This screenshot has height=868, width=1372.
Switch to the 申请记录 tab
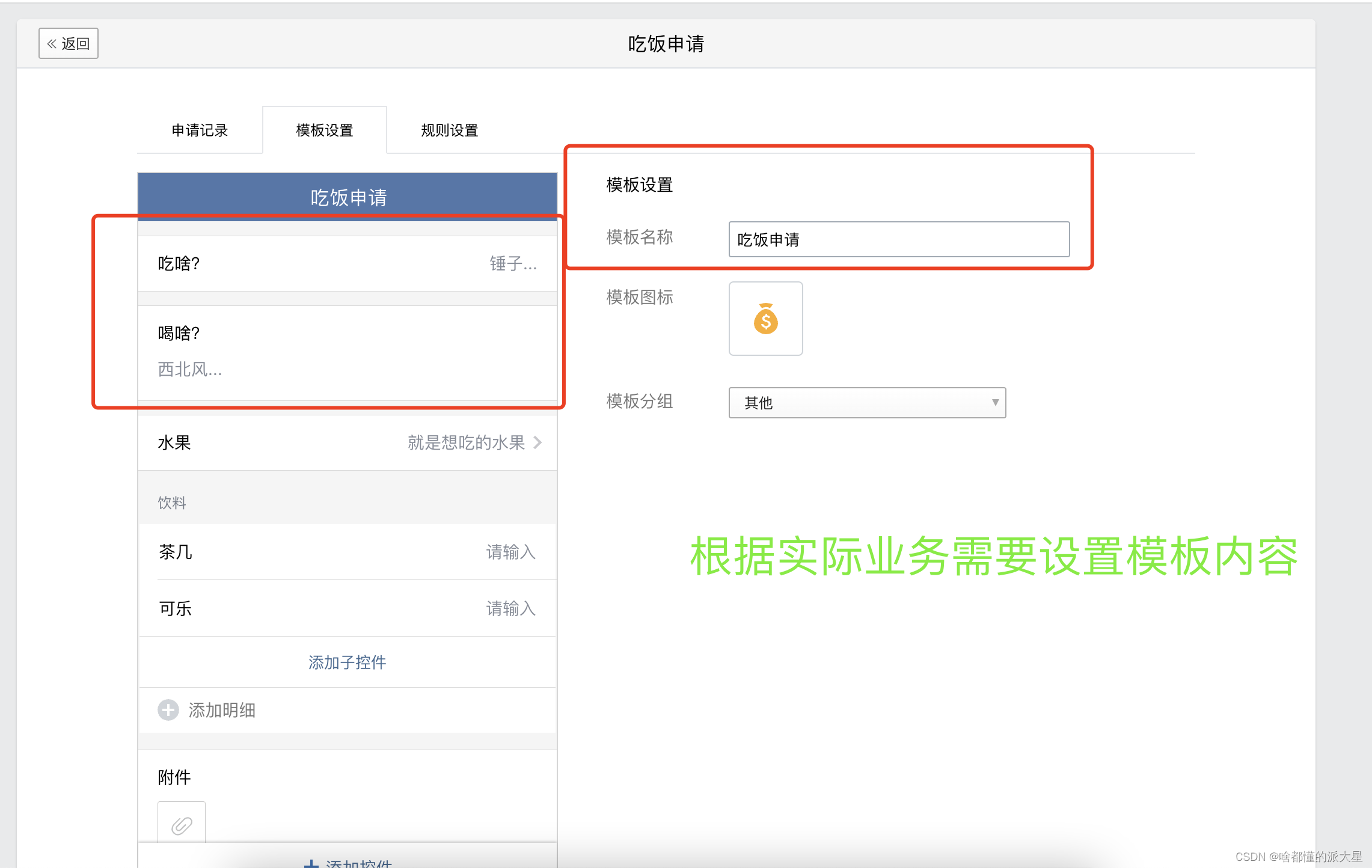[x=200, y=130]
